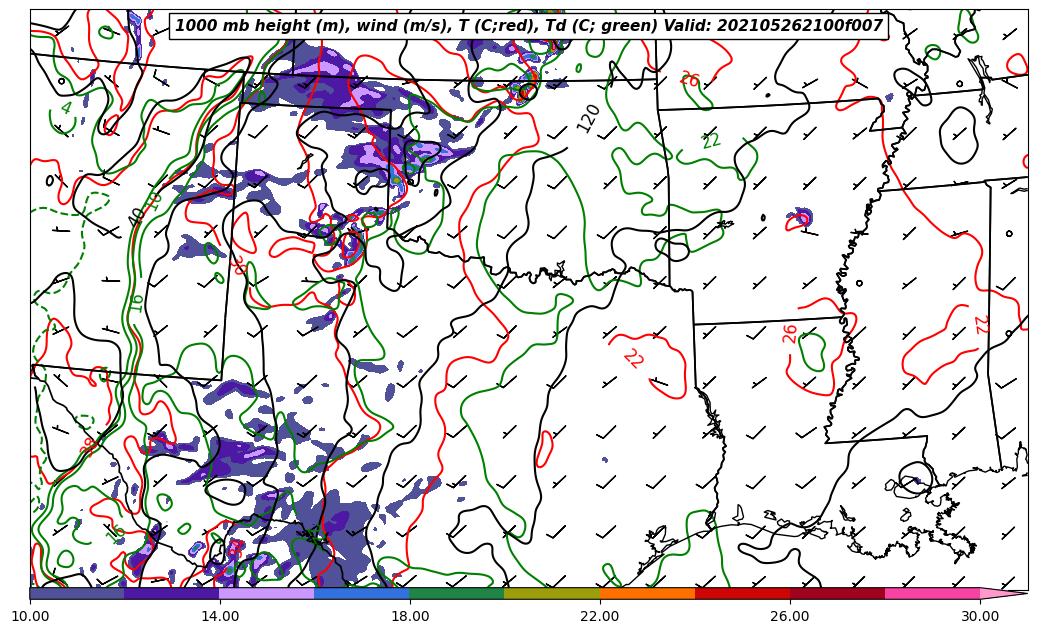The width and height of the screenshot is (1037, 633).
Task: Click the black 0 height contour label
Action: 51,181
